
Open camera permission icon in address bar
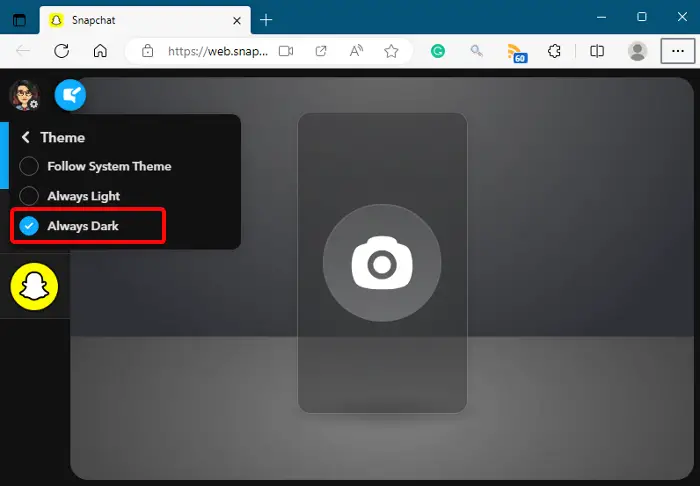[286, 51]
